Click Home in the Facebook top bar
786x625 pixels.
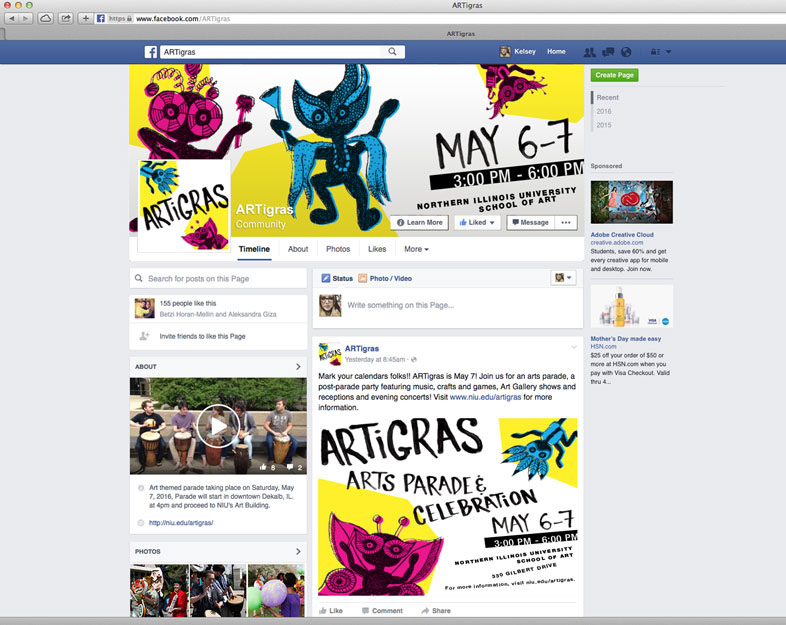coord(556,52)
